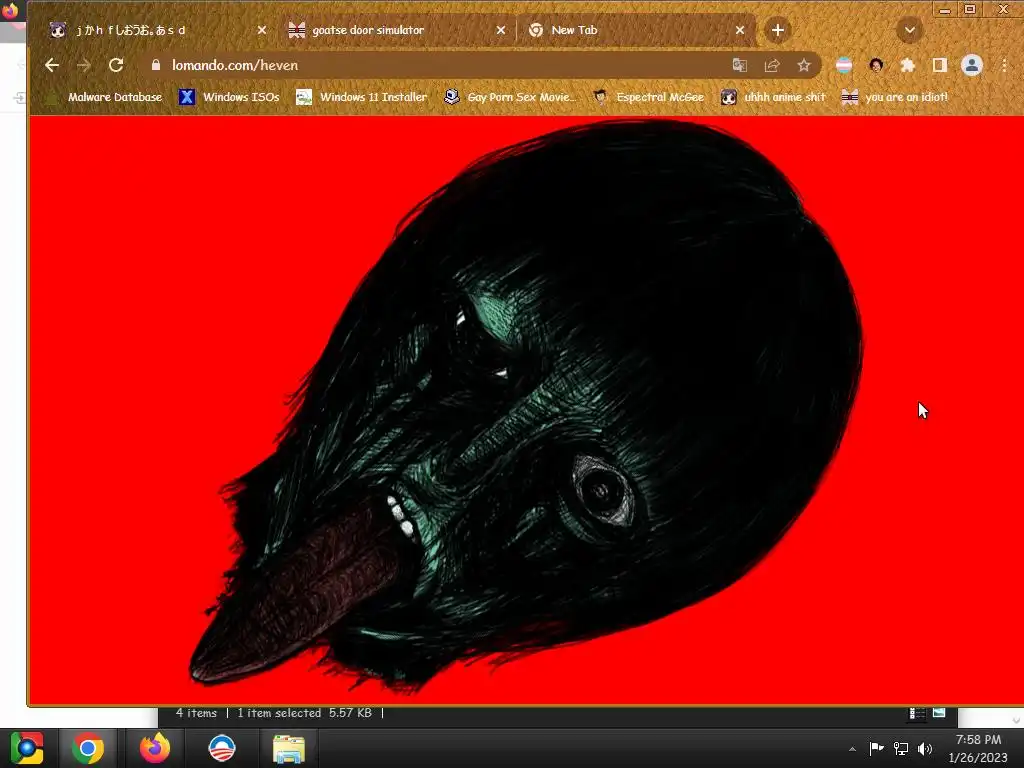Open the Malware Database bookmark
Image resolution: width=1024 pixels, height=768 pixels.
click(104, 97)
